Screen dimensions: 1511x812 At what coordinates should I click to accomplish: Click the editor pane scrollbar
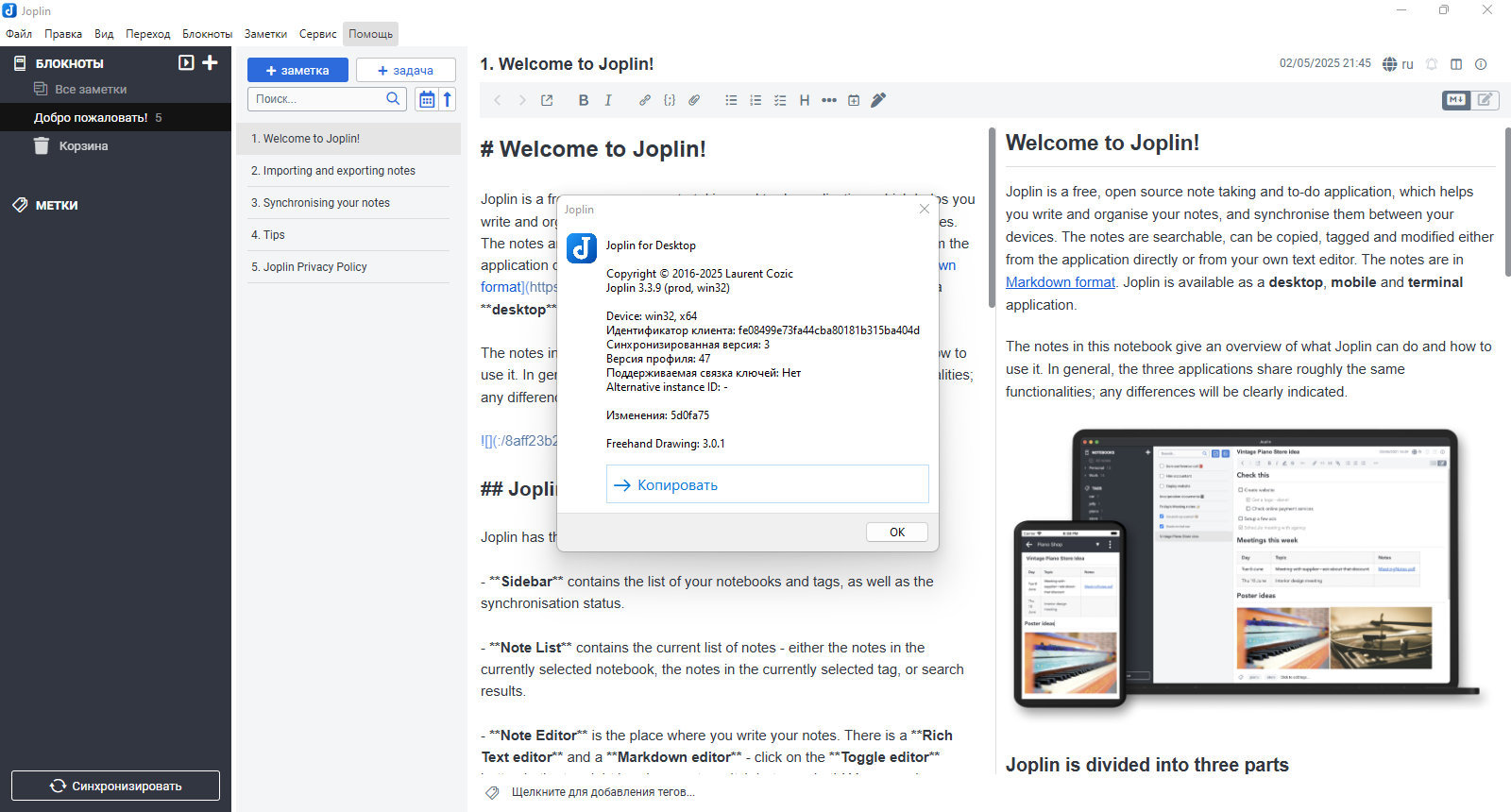[x=992, y=217]
